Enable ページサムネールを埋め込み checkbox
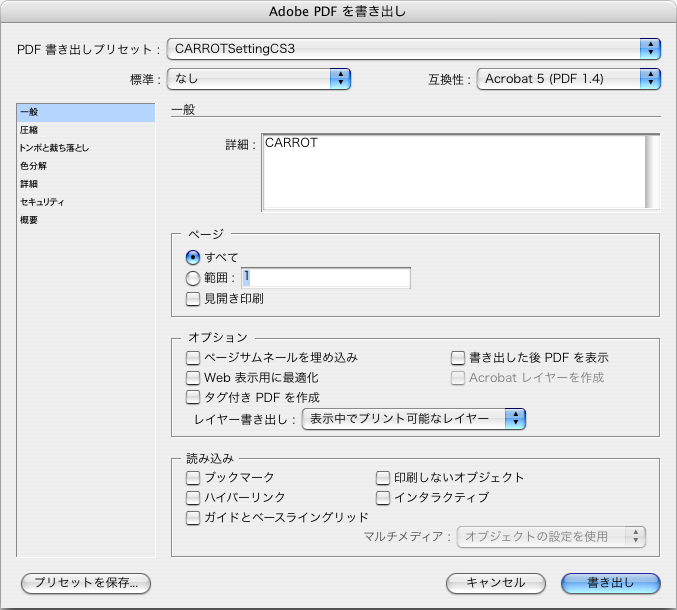Image resolution: width=677 pixels, height=610 pixels. click(193, 358)
